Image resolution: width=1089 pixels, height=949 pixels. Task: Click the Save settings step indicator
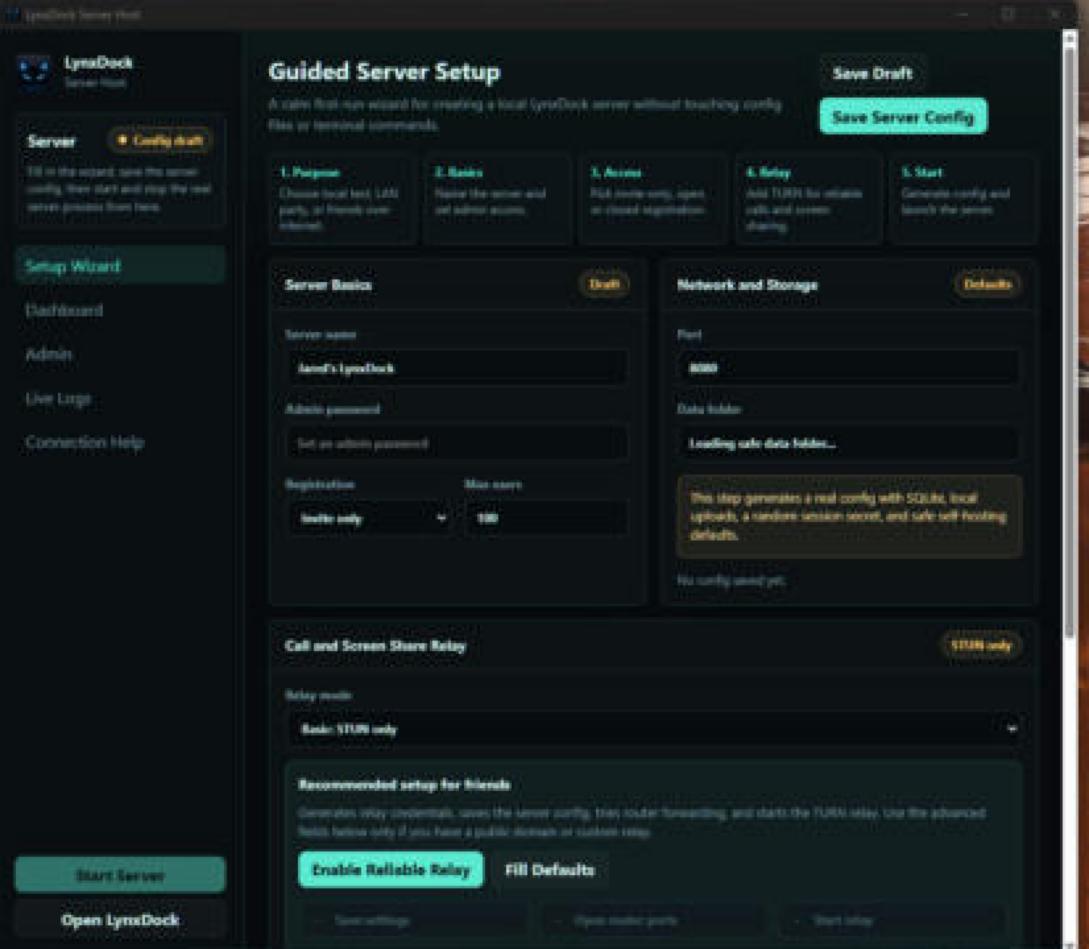pos(413,921)
